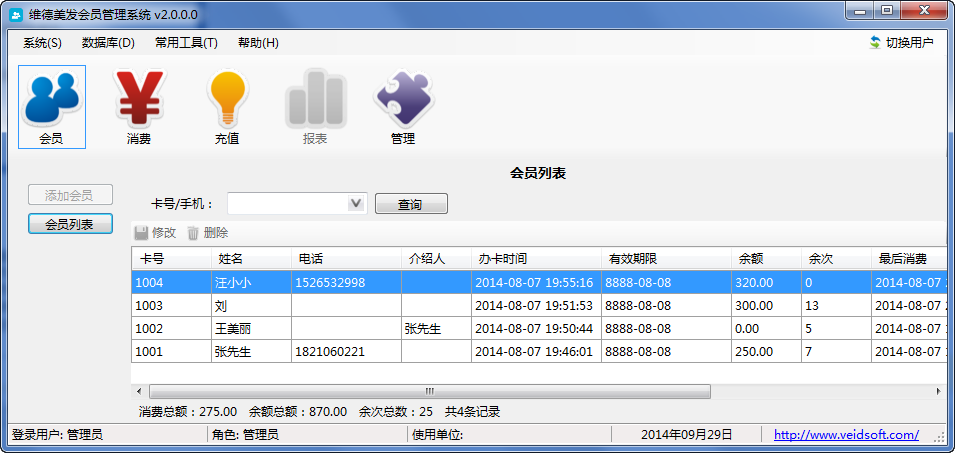Select card number 1002 cell

[171, 329]
